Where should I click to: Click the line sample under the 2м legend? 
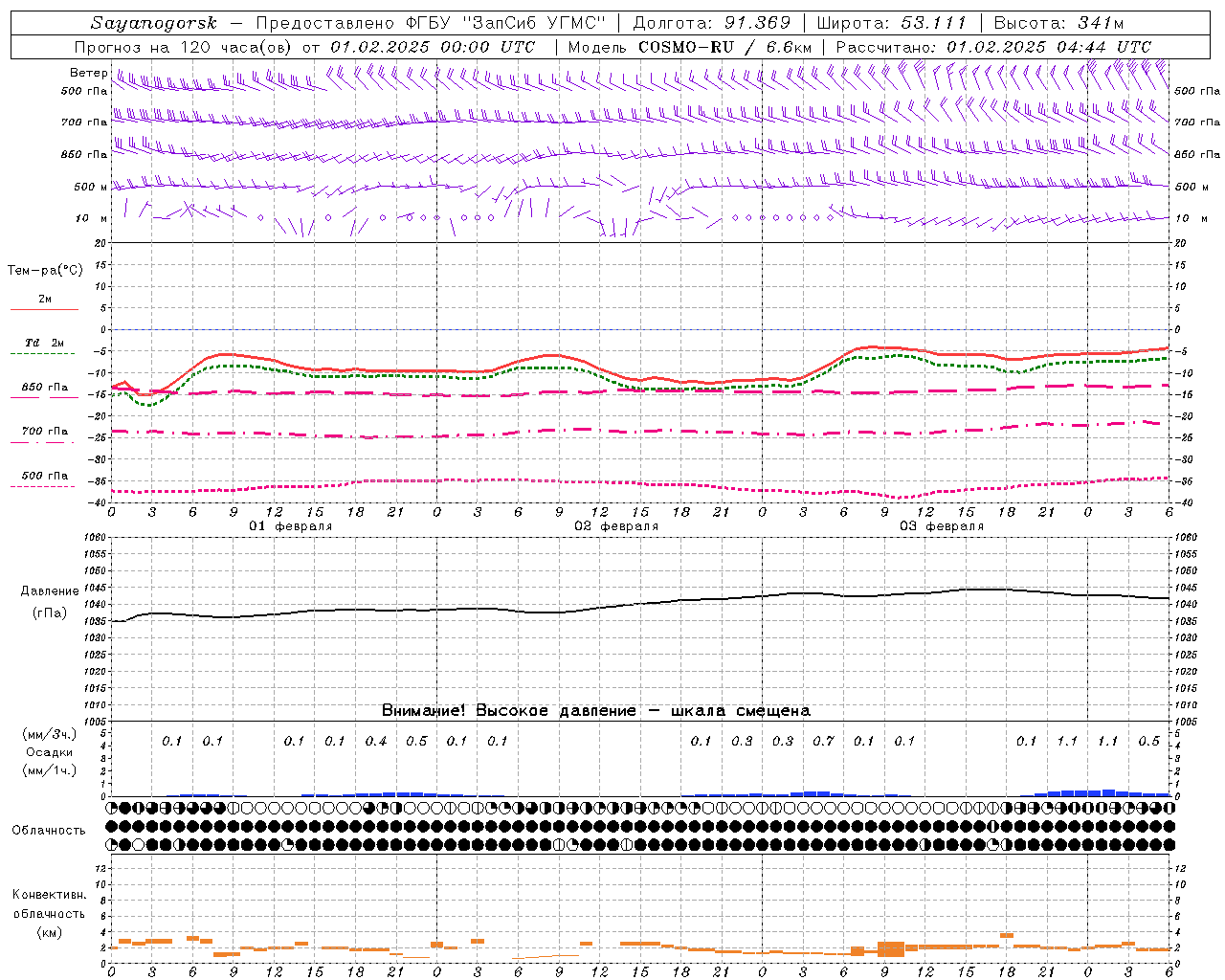tap(44, 309)
